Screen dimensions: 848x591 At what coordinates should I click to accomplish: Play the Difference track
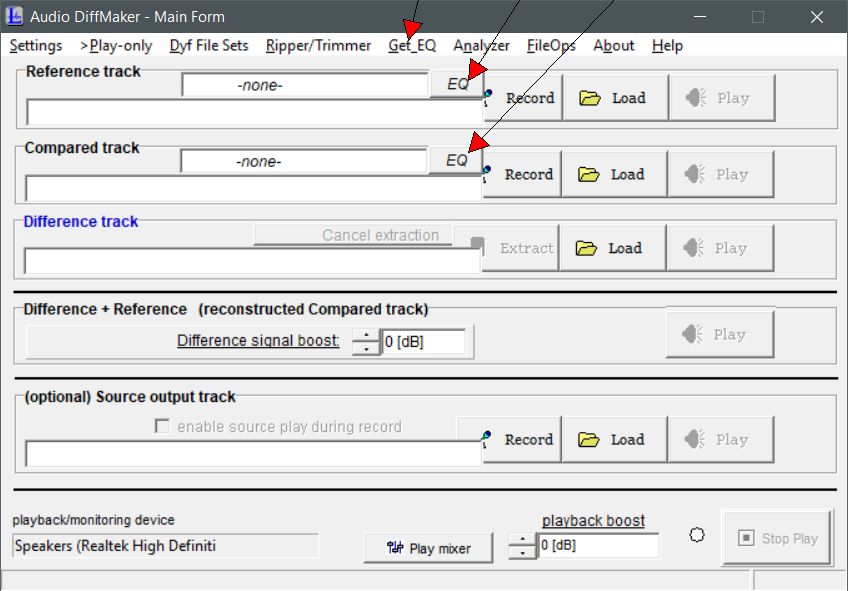pyautogui.click(x=720, y=248)
